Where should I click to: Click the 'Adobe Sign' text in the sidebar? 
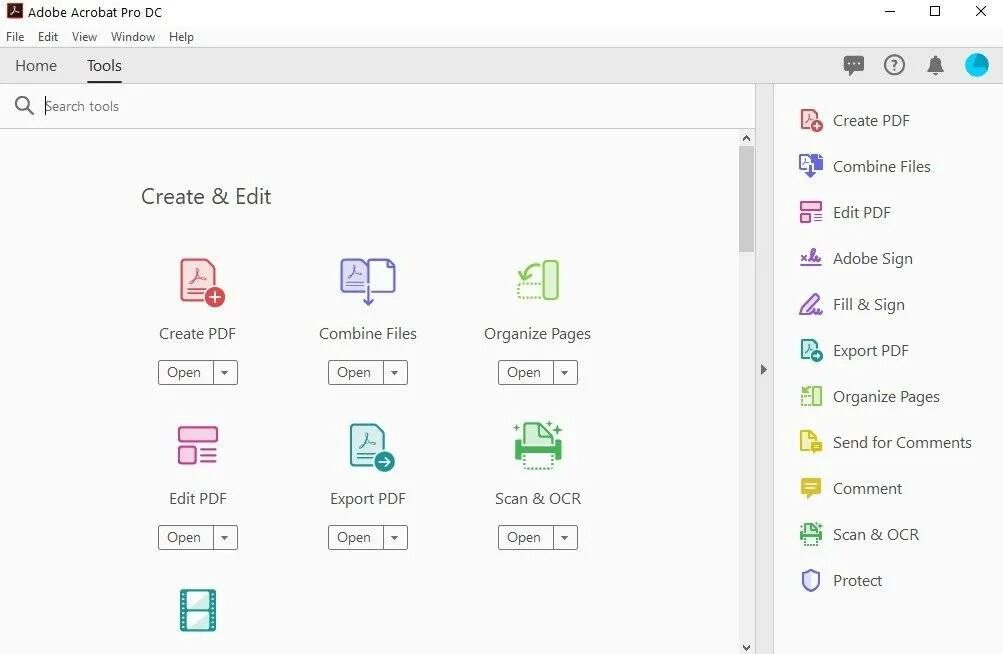tap(873, 259)
